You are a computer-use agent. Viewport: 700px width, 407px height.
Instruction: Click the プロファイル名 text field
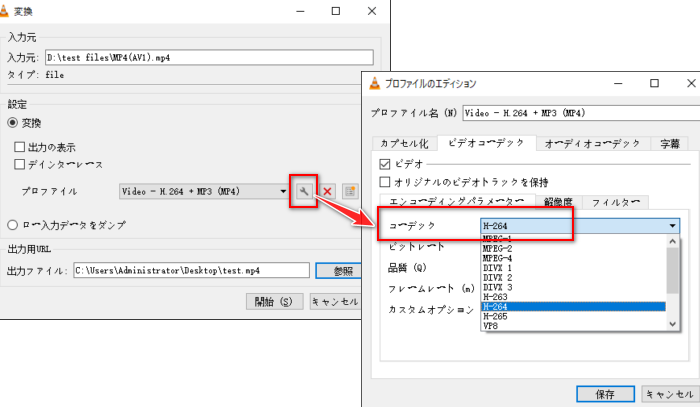(x=581, y=113)
